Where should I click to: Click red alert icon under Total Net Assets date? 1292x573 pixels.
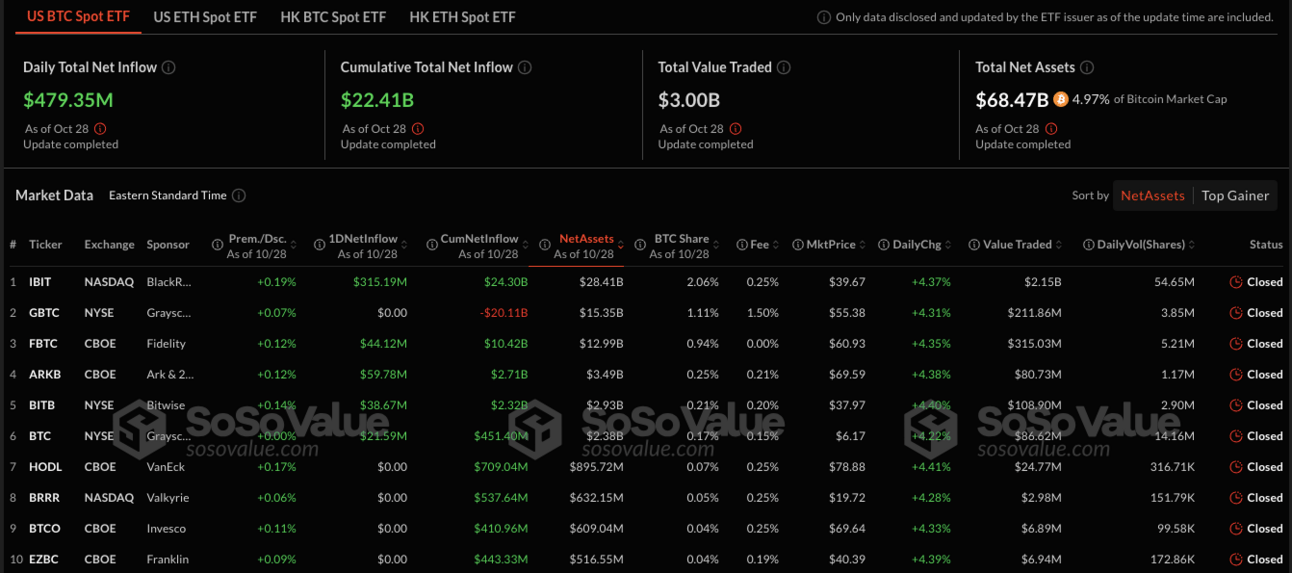coord(1051,129)
